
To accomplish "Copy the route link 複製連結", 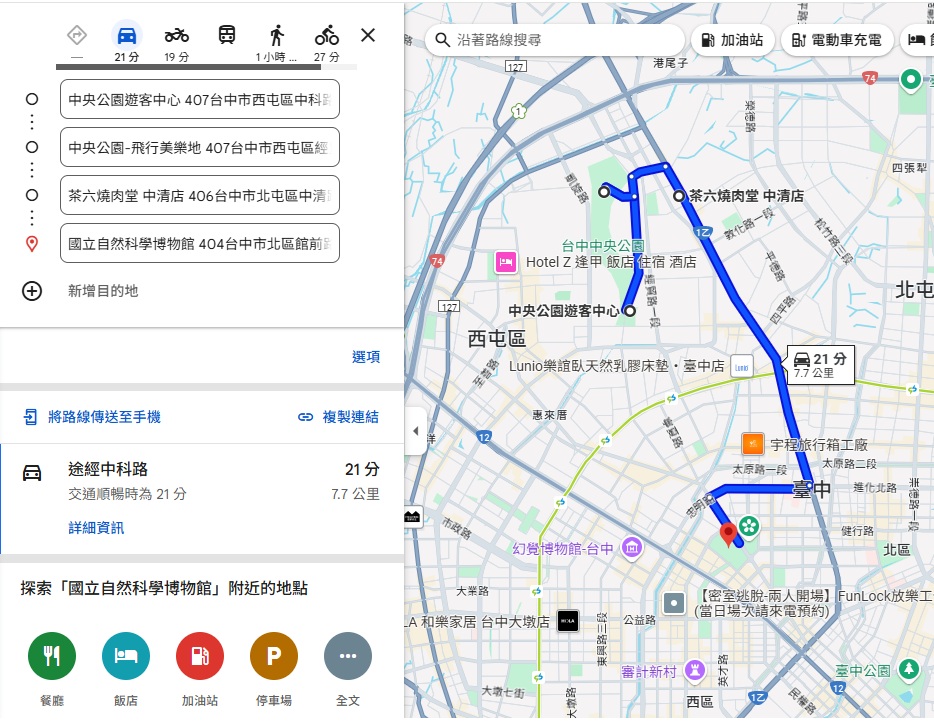I will 338,416.
